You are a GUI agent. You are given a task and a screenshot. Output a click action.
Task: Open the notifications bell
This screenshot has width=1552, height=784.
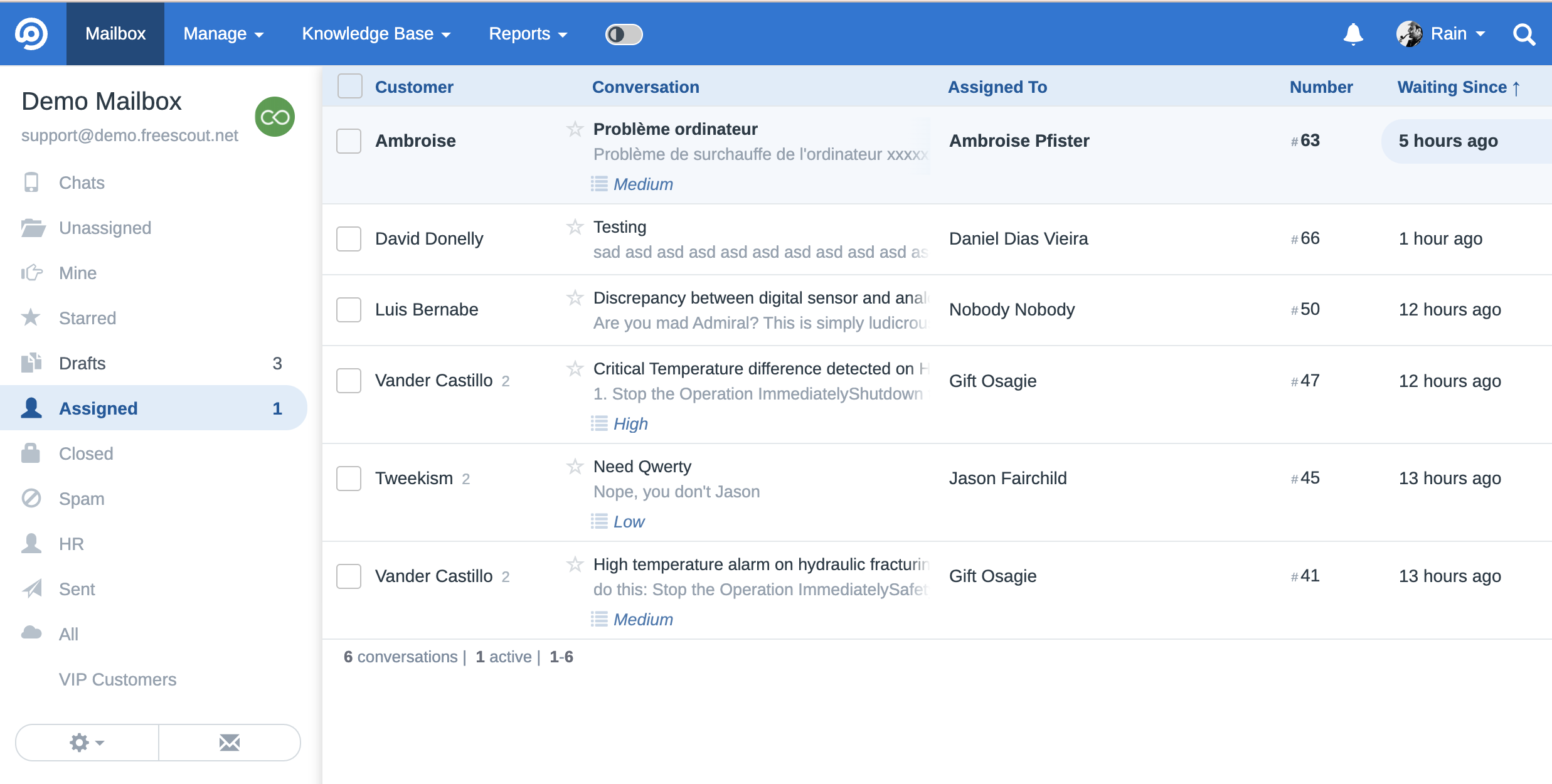pyautogui.click(x=1353, y=34)
